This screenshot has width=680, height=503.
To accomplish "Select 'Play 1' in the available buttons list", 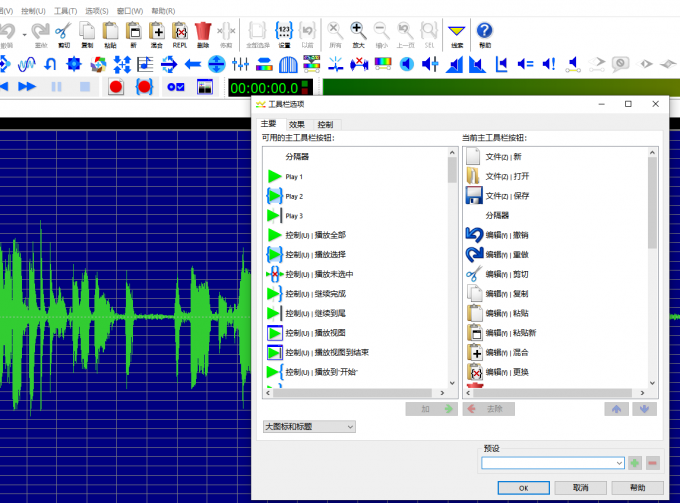I will pos(294,176).
